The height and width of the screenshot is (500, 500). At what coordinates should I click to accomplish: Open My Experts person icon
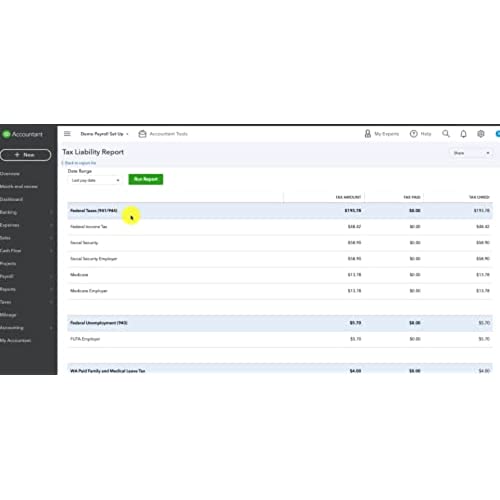pos(368,134)
